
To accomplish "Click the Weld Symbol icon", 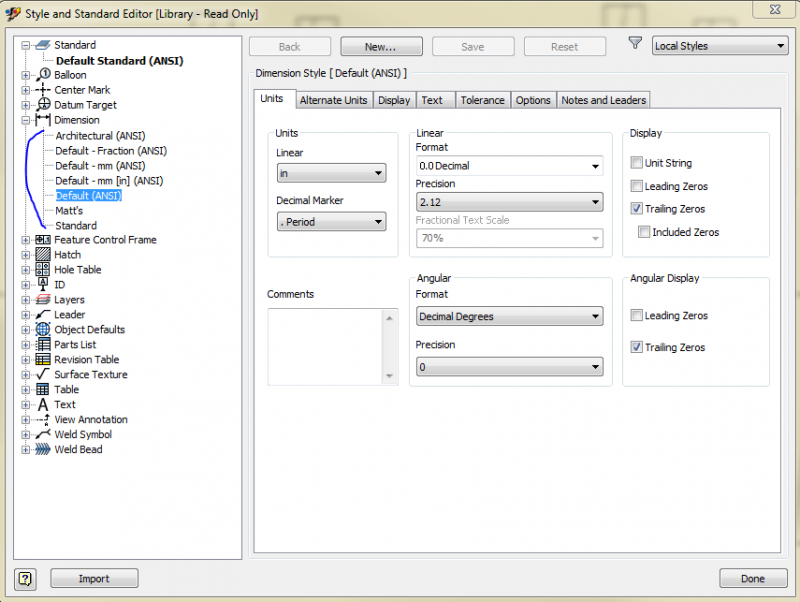I will tap(43, 435).
